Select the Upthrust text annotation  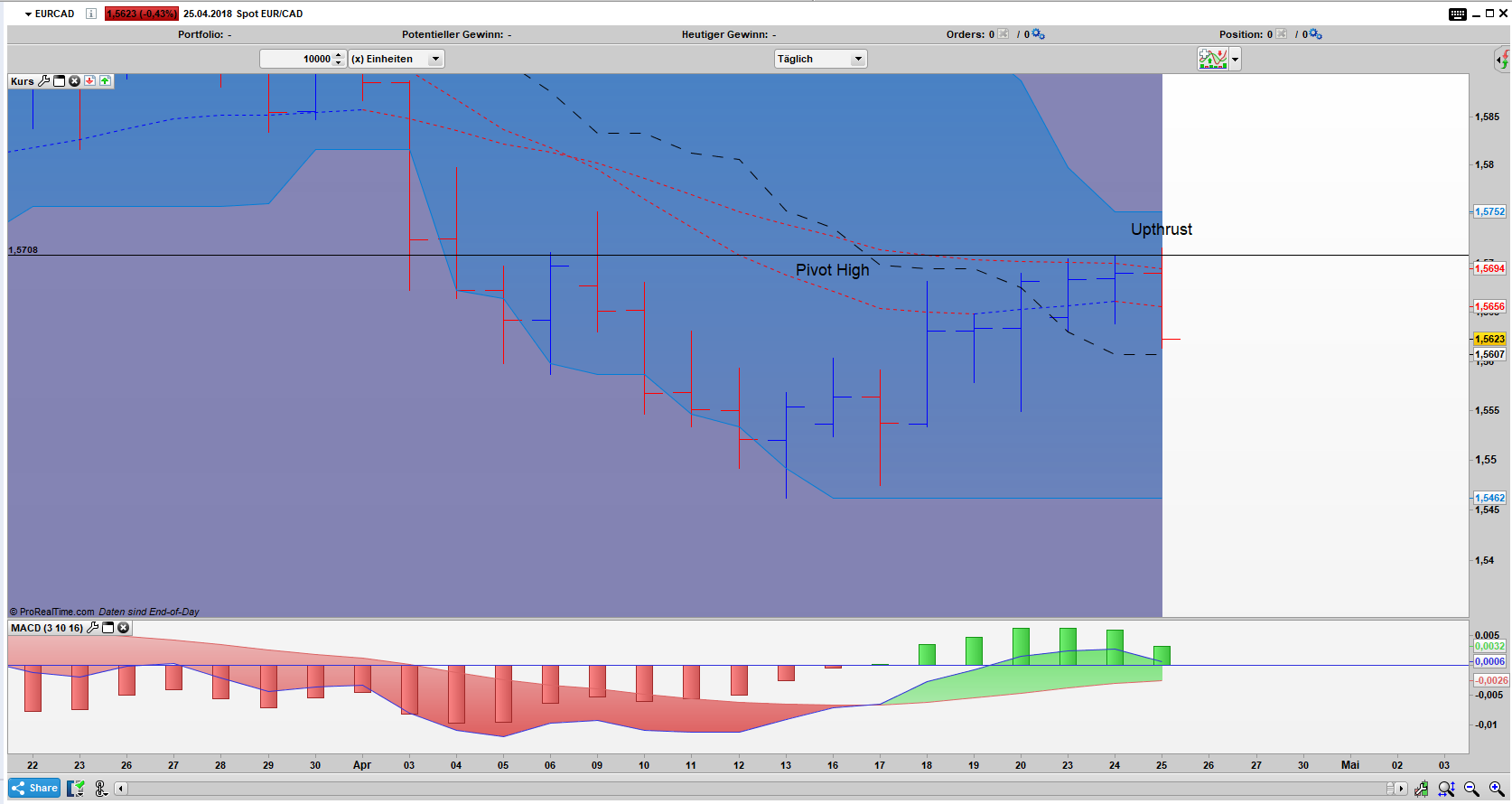1162,229
